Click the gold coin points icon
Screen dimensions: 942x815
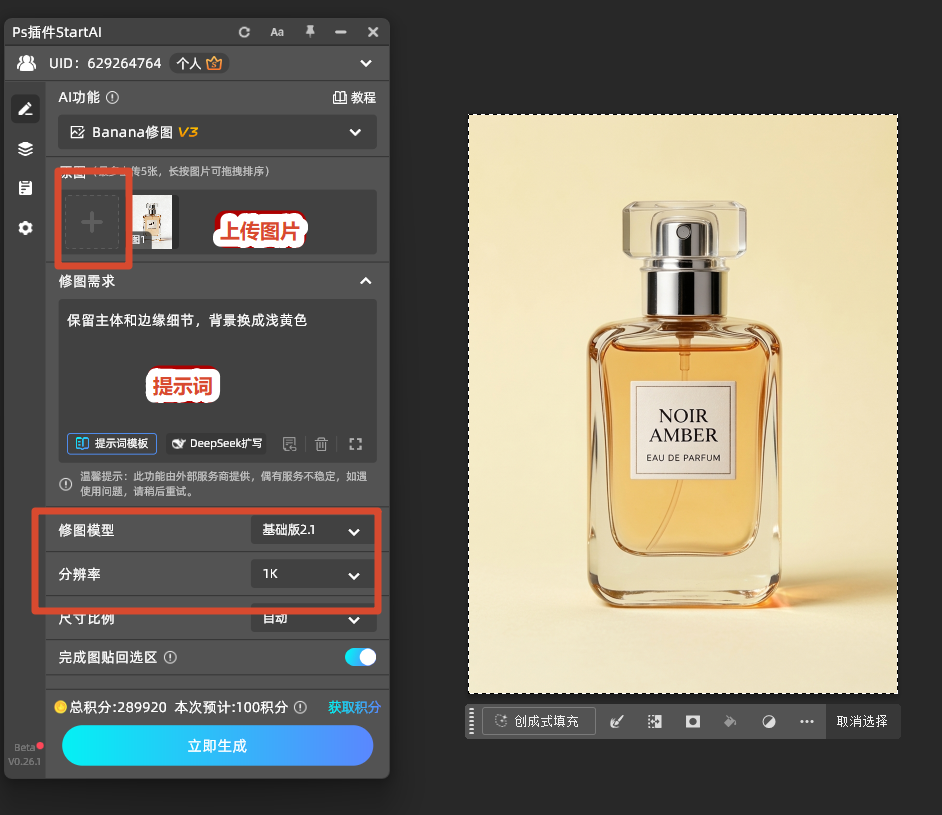pyautogui.click(x=60, y=707)
